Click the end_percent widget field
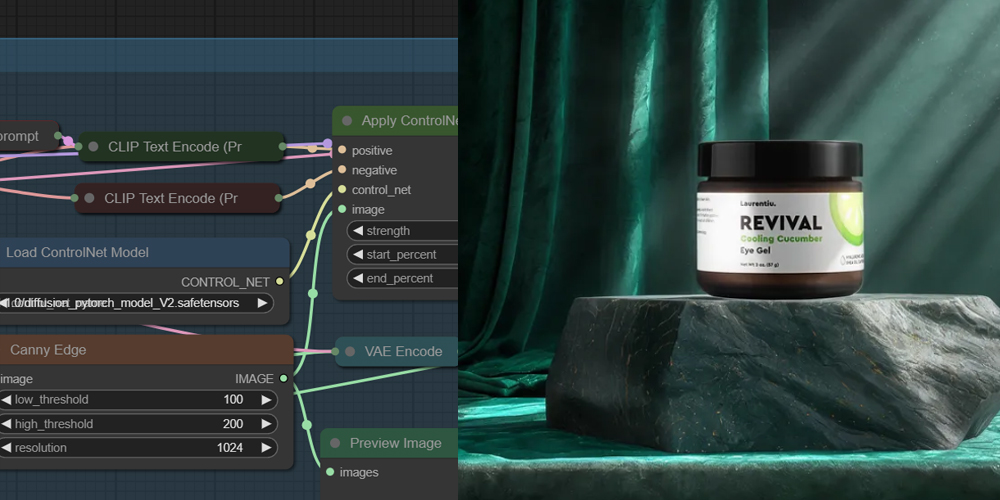 click(x=402, y=278)
